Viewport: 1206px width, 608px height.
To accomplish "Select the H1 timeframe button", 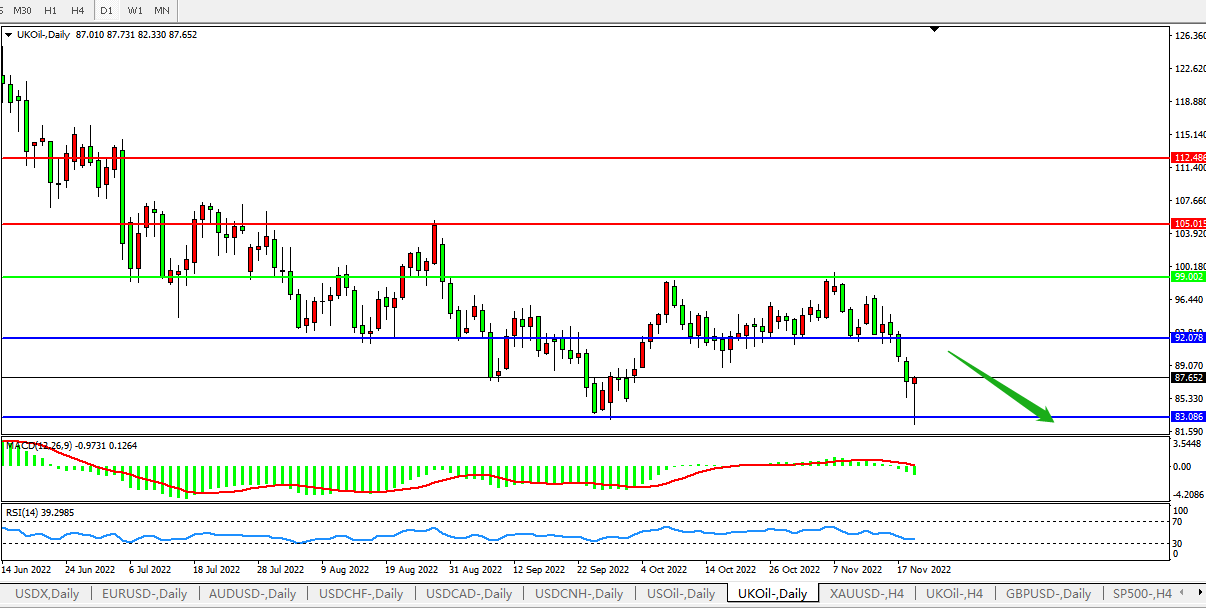I will 50,10.
